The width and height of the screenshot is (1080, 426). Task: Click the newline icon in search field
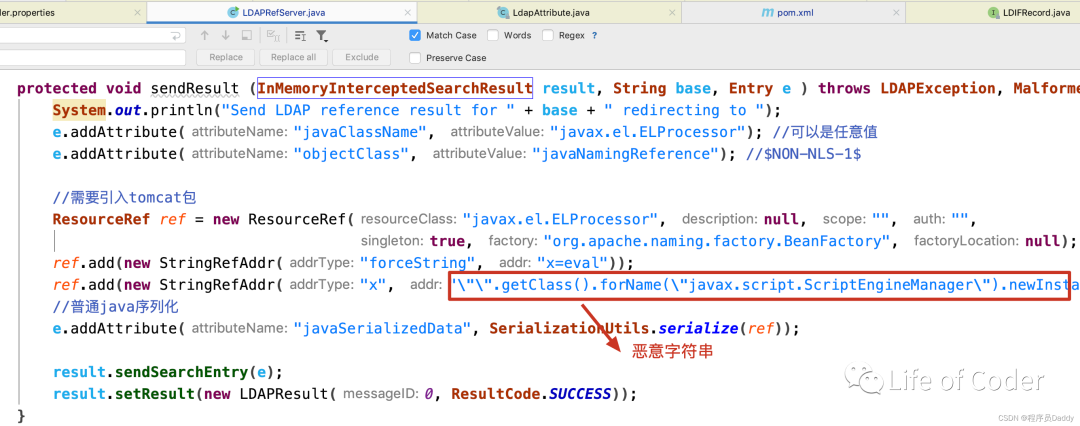click(x=176, y=36)
